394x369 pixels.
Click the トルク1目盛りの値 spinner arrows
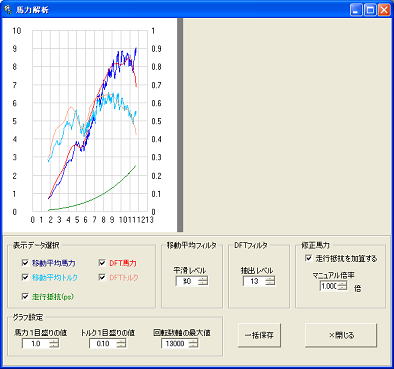click(x=121, y=343)
